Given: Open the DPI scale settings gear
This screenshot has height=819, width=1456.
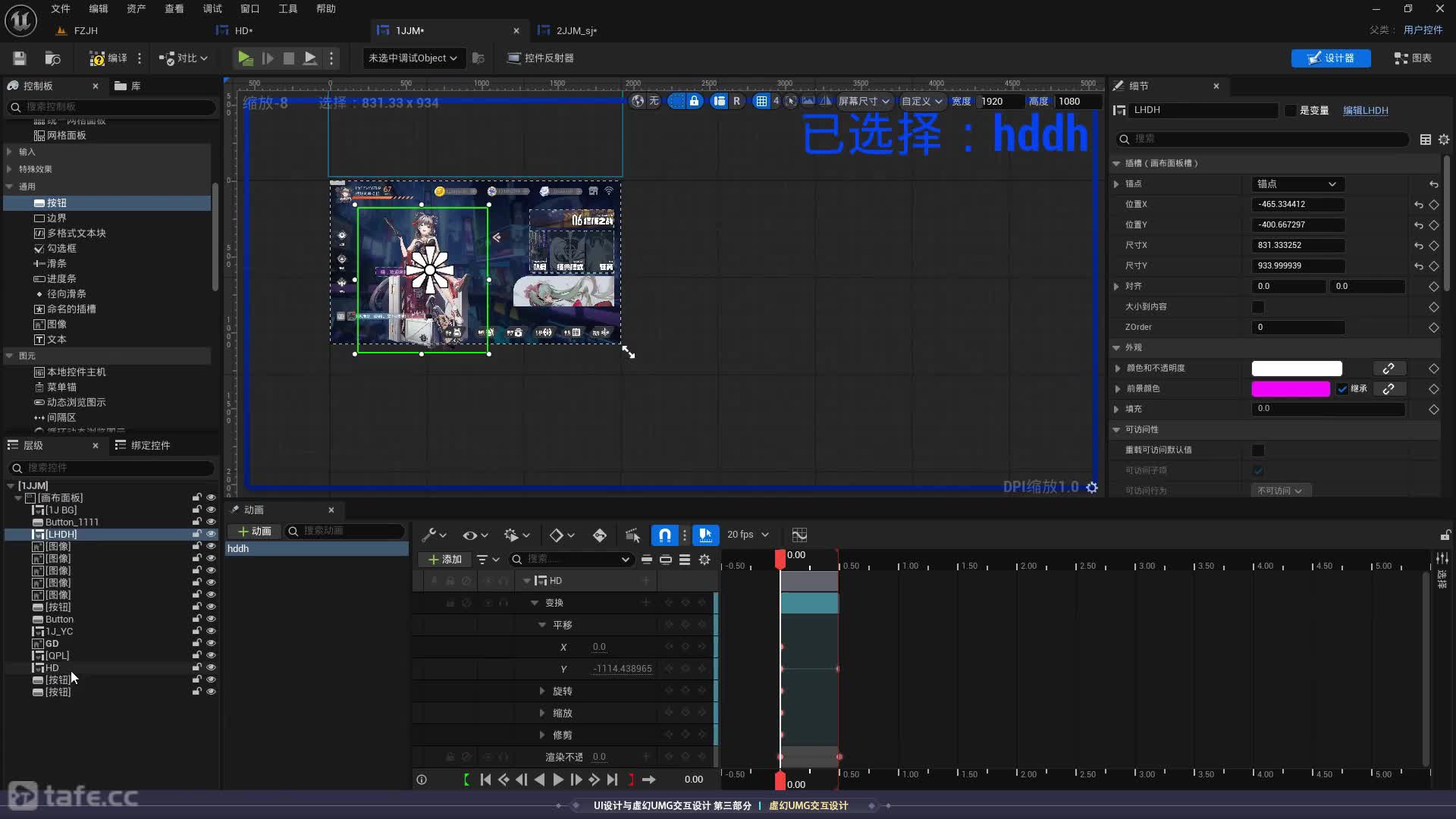Looking at the screenshot, I should pos(1092,488).
